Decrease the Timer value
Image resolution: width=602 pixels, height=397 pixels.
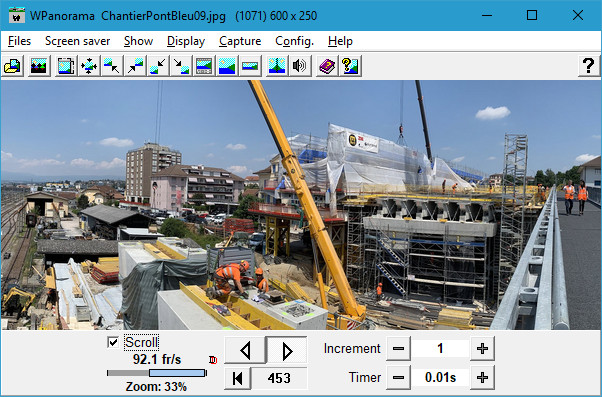[399, 377]
